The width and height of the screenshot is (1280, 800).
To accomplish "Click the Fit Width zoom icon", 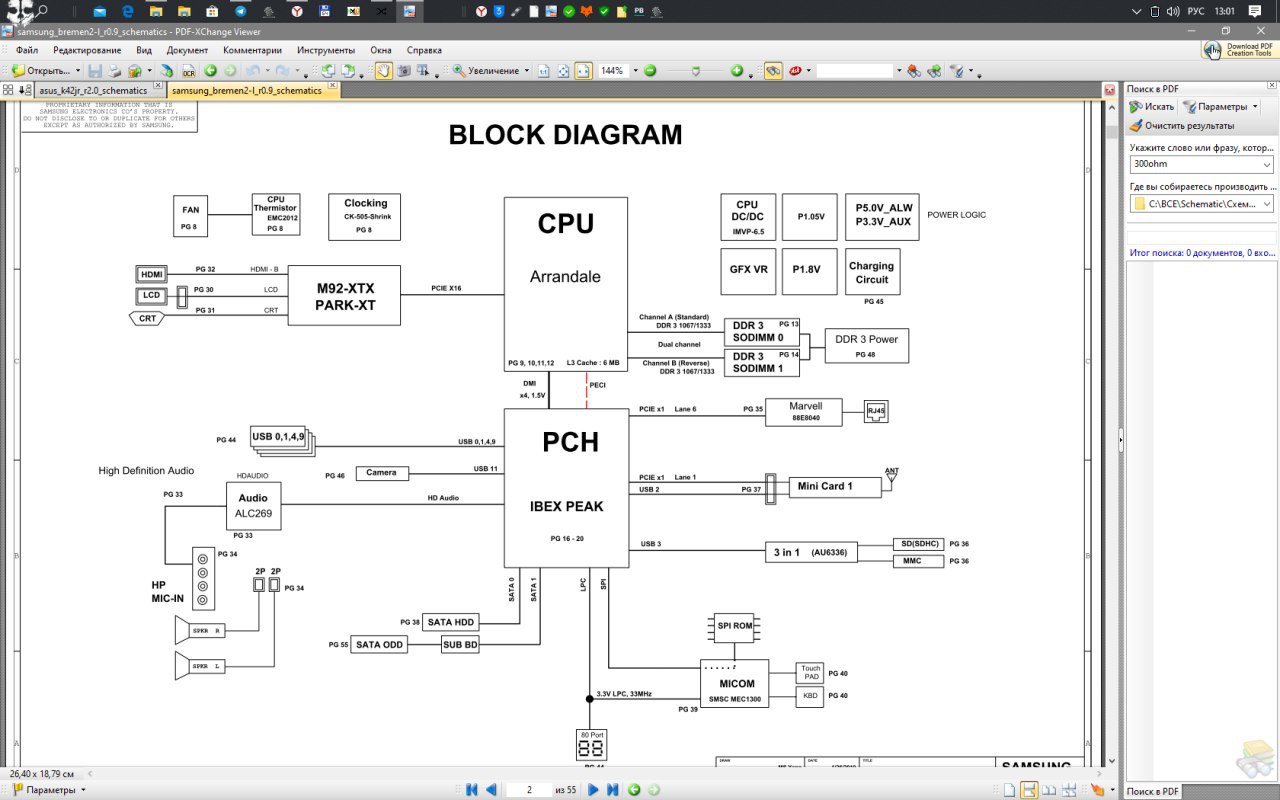I will tap(582, 71).
